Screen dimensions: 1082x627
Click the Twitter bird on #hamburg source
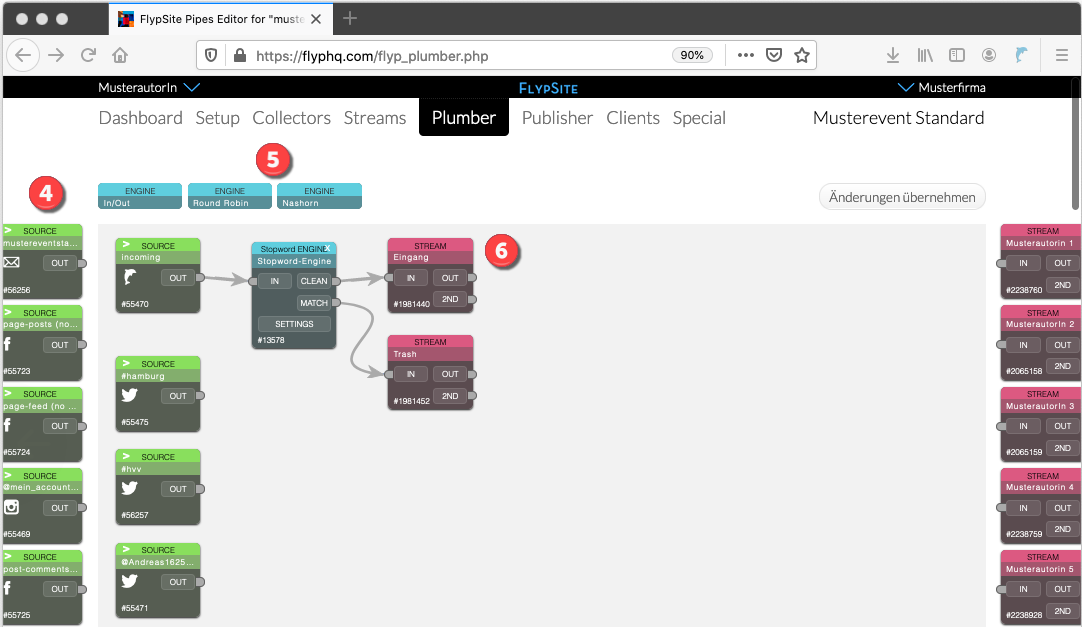coord(130,395)
